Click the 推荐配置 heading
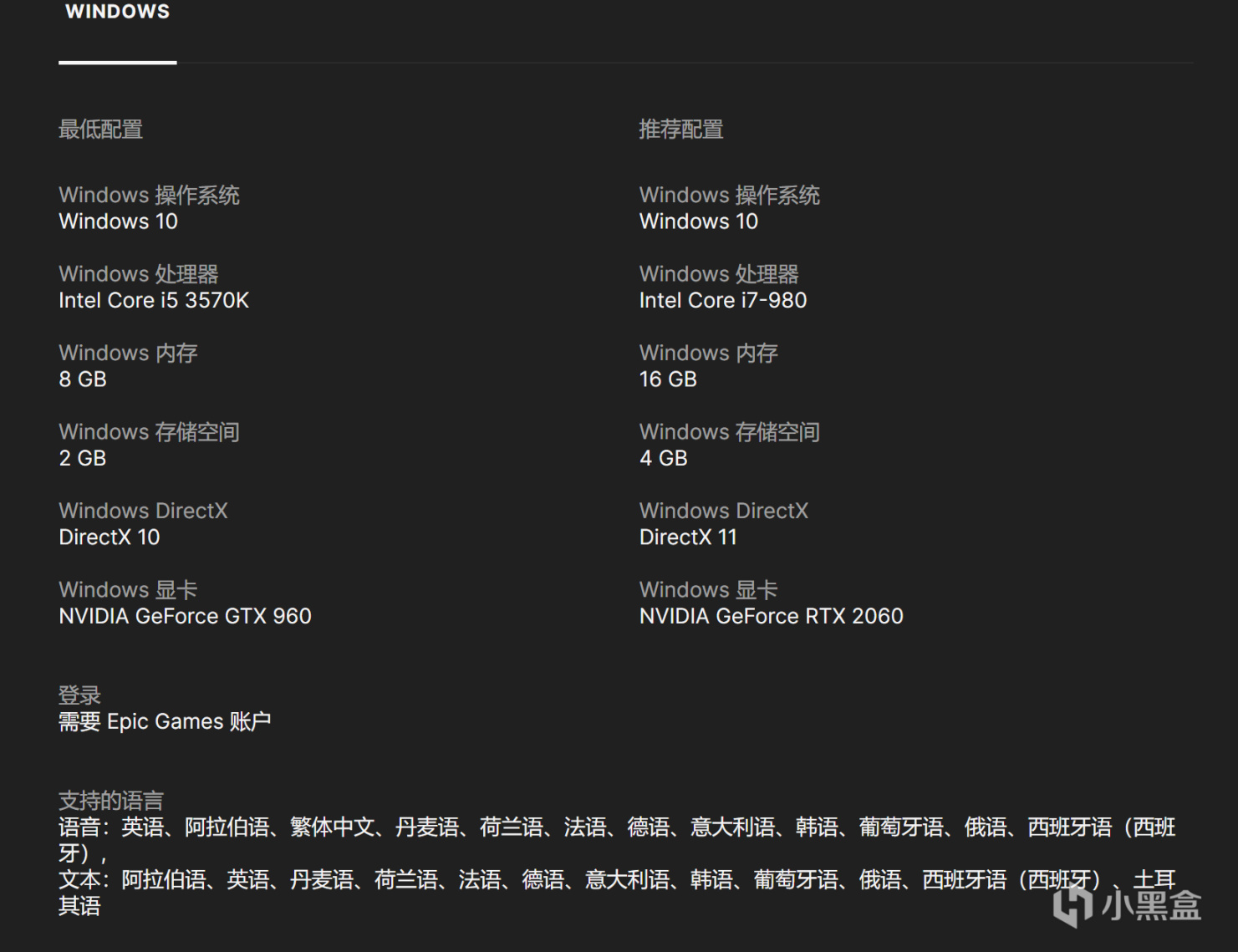1238x952 pixels. pos(681,130)
